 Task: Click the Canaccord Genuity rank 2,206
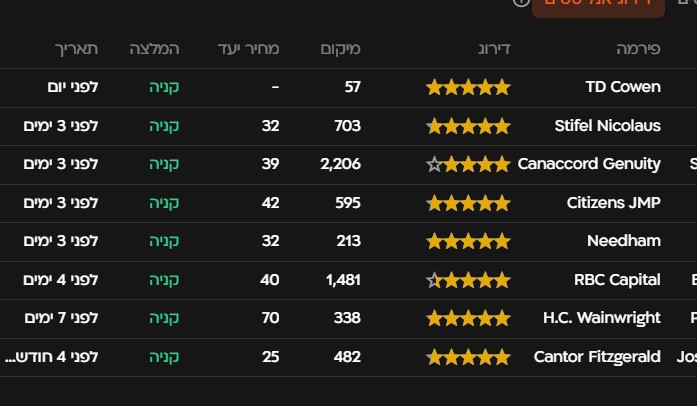(x=340, y=164)
